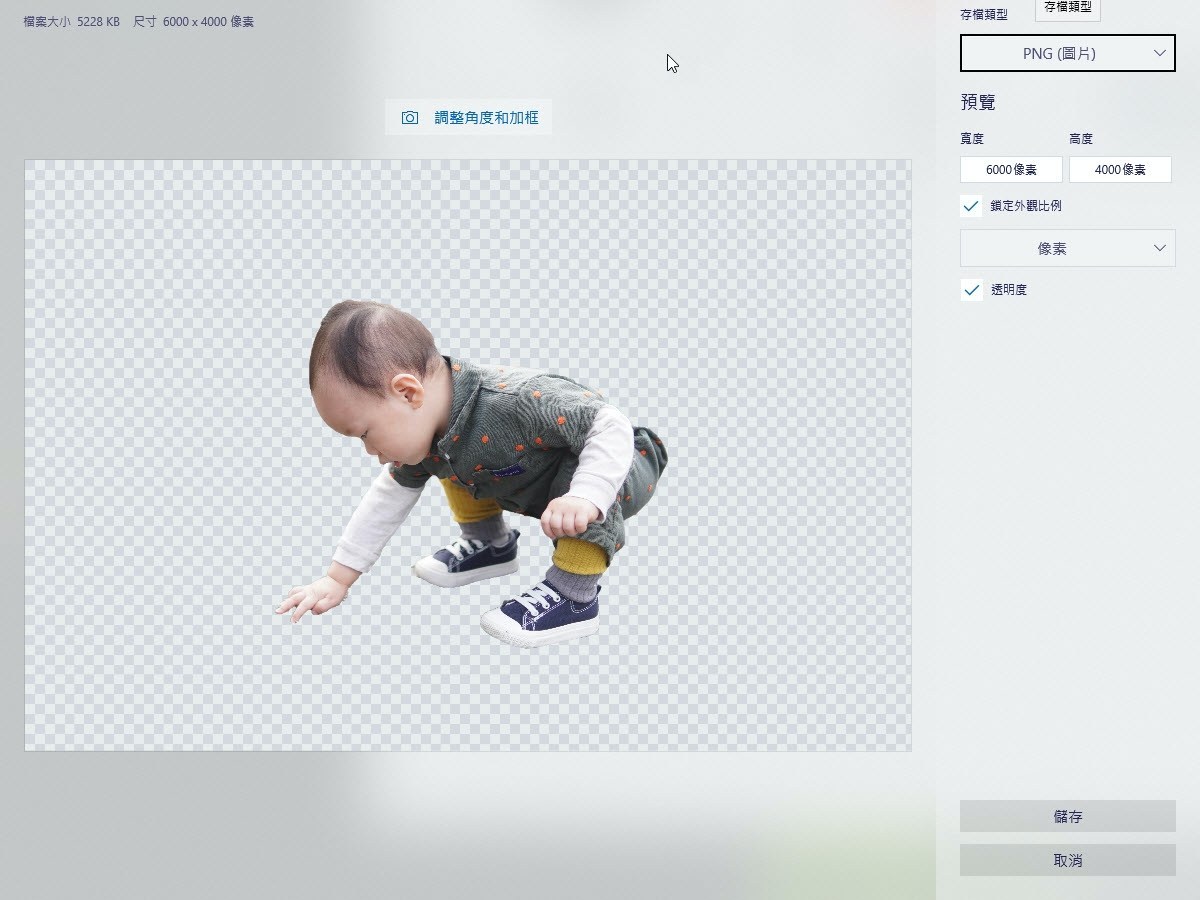Click the 取消 button
This screenshot has width=1200, height=900.
point(1068,860)
